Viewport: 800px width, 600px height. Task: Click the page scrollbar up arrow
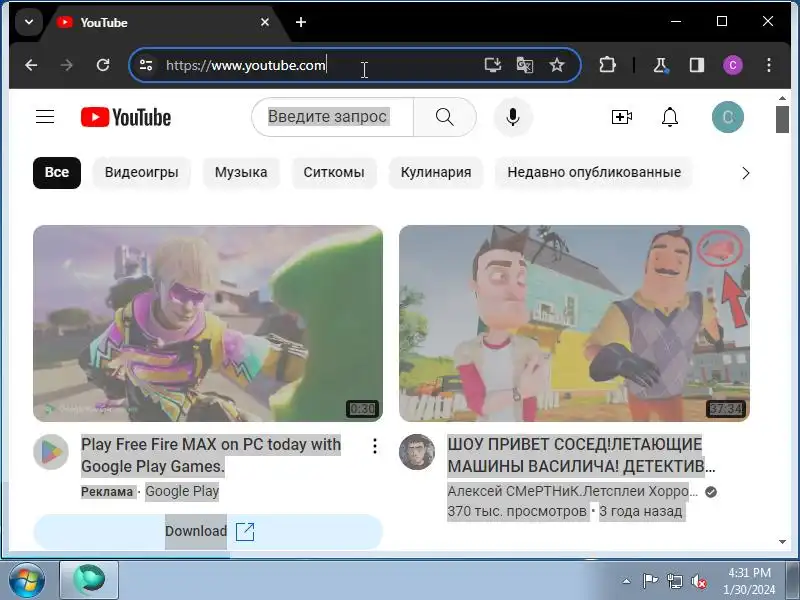pyautogui.click(x=782, y=97)
